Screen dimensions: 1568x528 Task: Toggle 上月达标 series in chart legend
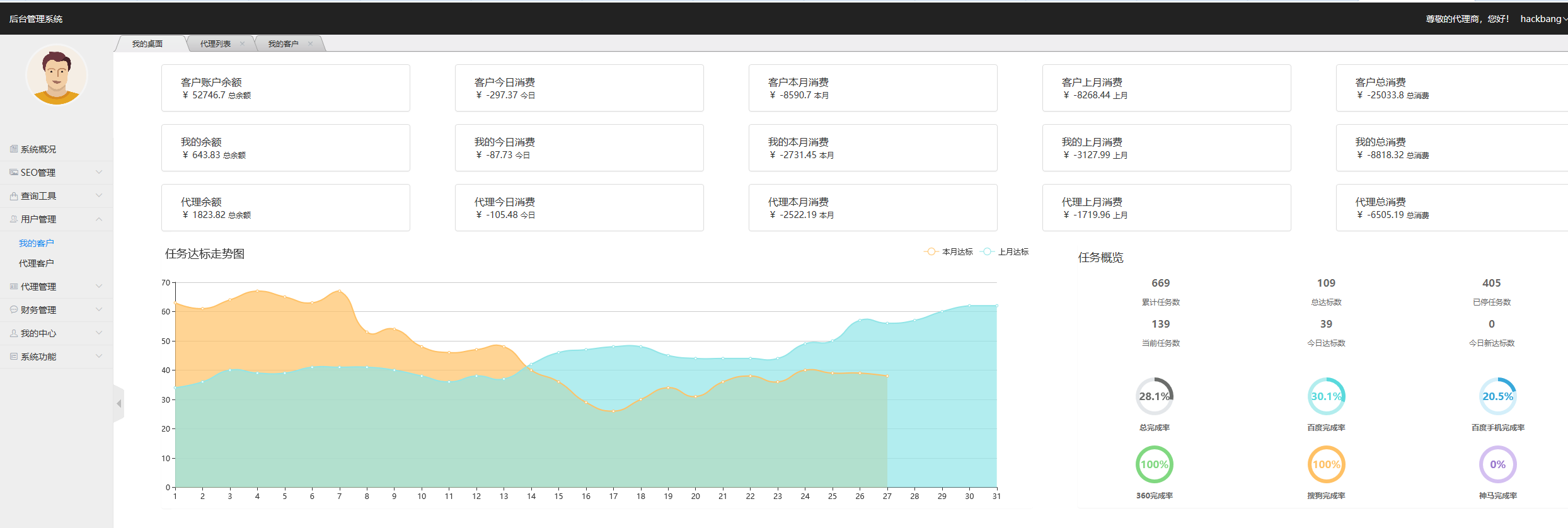tap(1006, 252)
